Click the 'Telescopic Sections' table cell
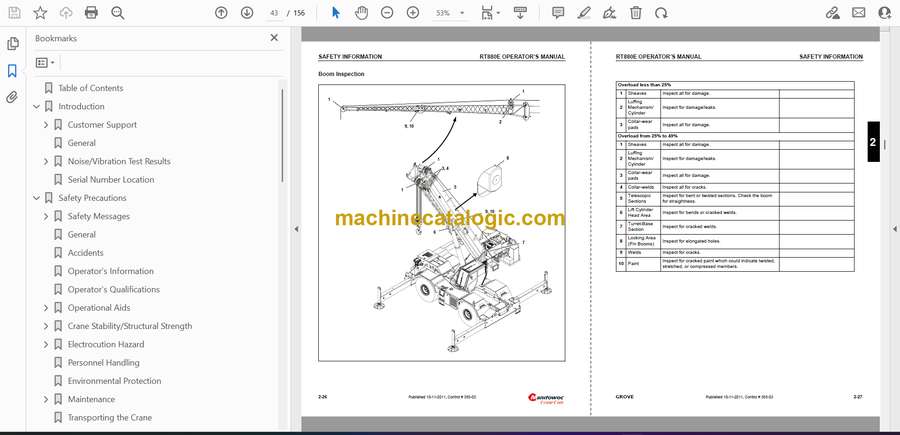The image size is (900, 435). click(642, 199)
